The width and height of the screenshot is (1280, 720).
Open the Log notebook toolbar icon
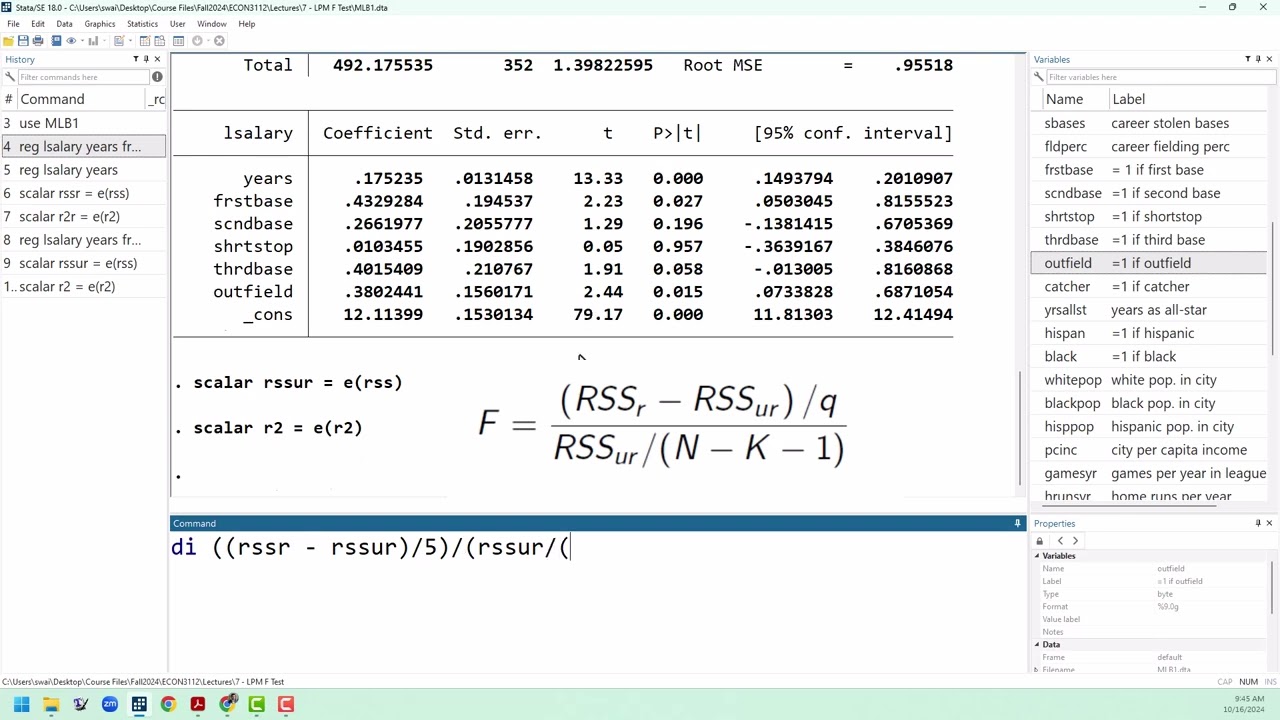56,41
